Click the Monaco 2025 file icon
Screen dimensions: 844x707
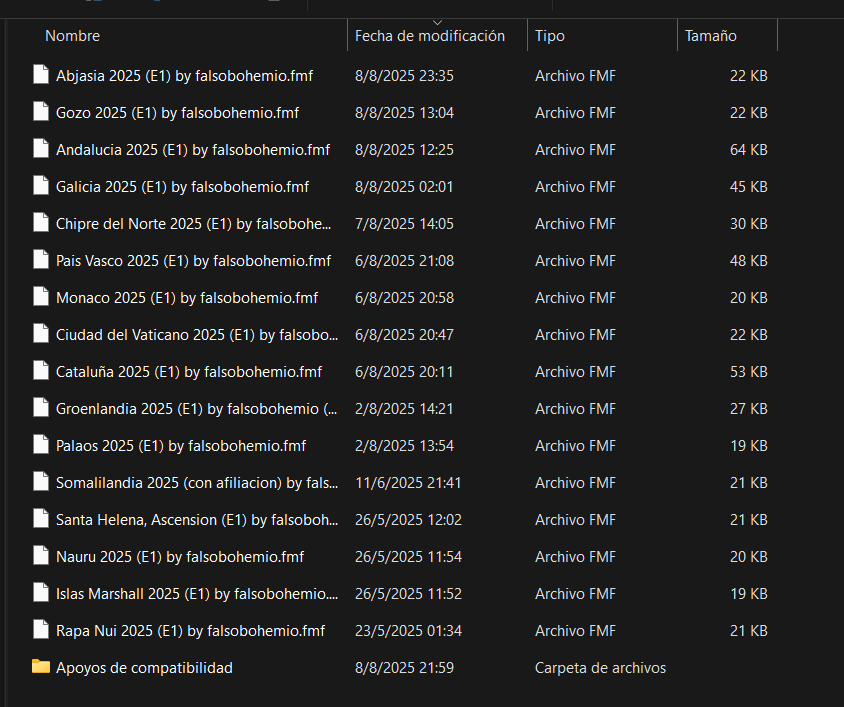tap(40, 297)
